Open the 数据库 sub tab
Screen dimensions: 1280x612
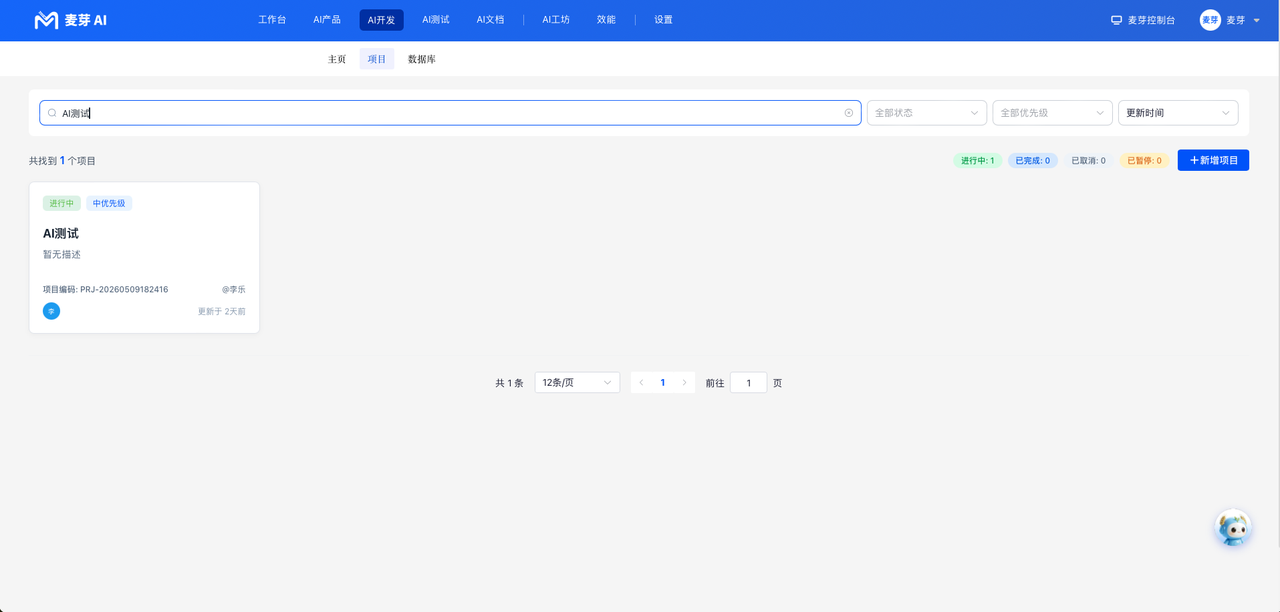pyautogui.click(x=422, y=59)
